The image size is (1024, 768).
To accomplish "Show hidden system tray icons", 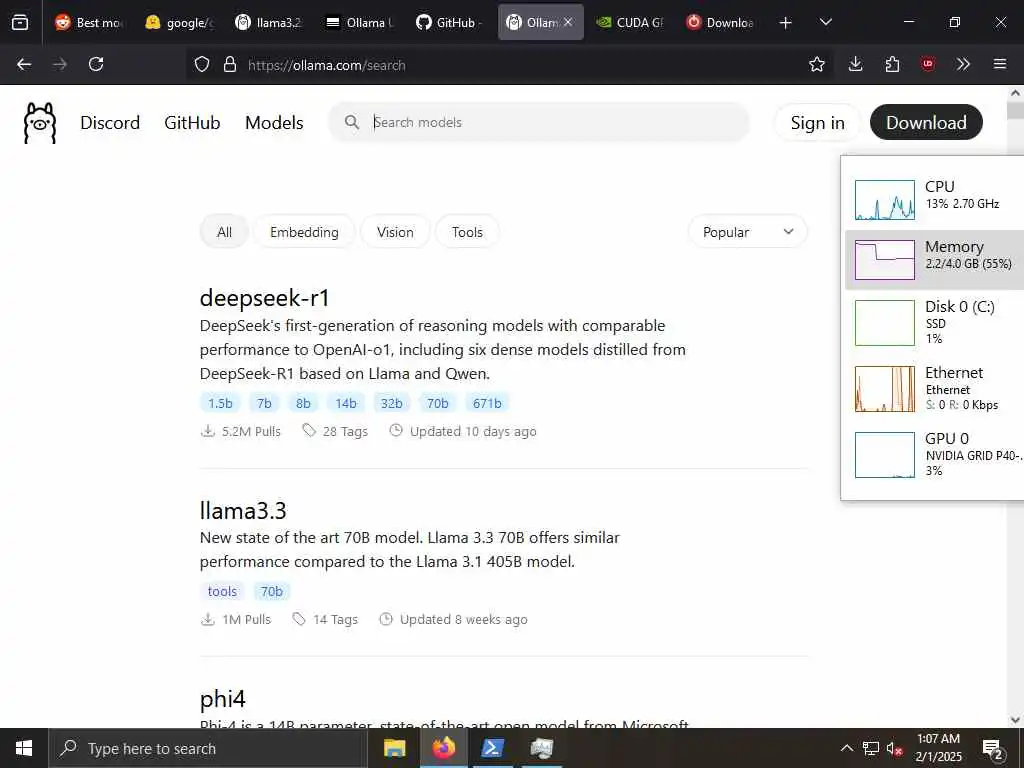I will tap(846, 748).
